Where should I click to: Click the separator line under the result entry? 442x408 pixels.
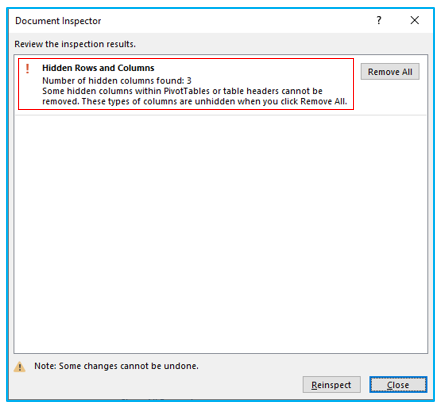pyautogui.click(x=221, y=115)
